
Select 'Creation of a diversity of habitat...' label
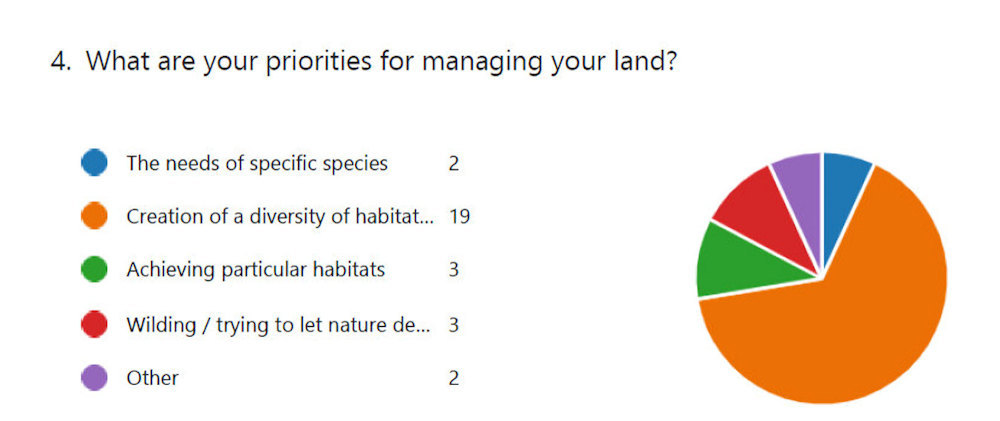point(280,217)
